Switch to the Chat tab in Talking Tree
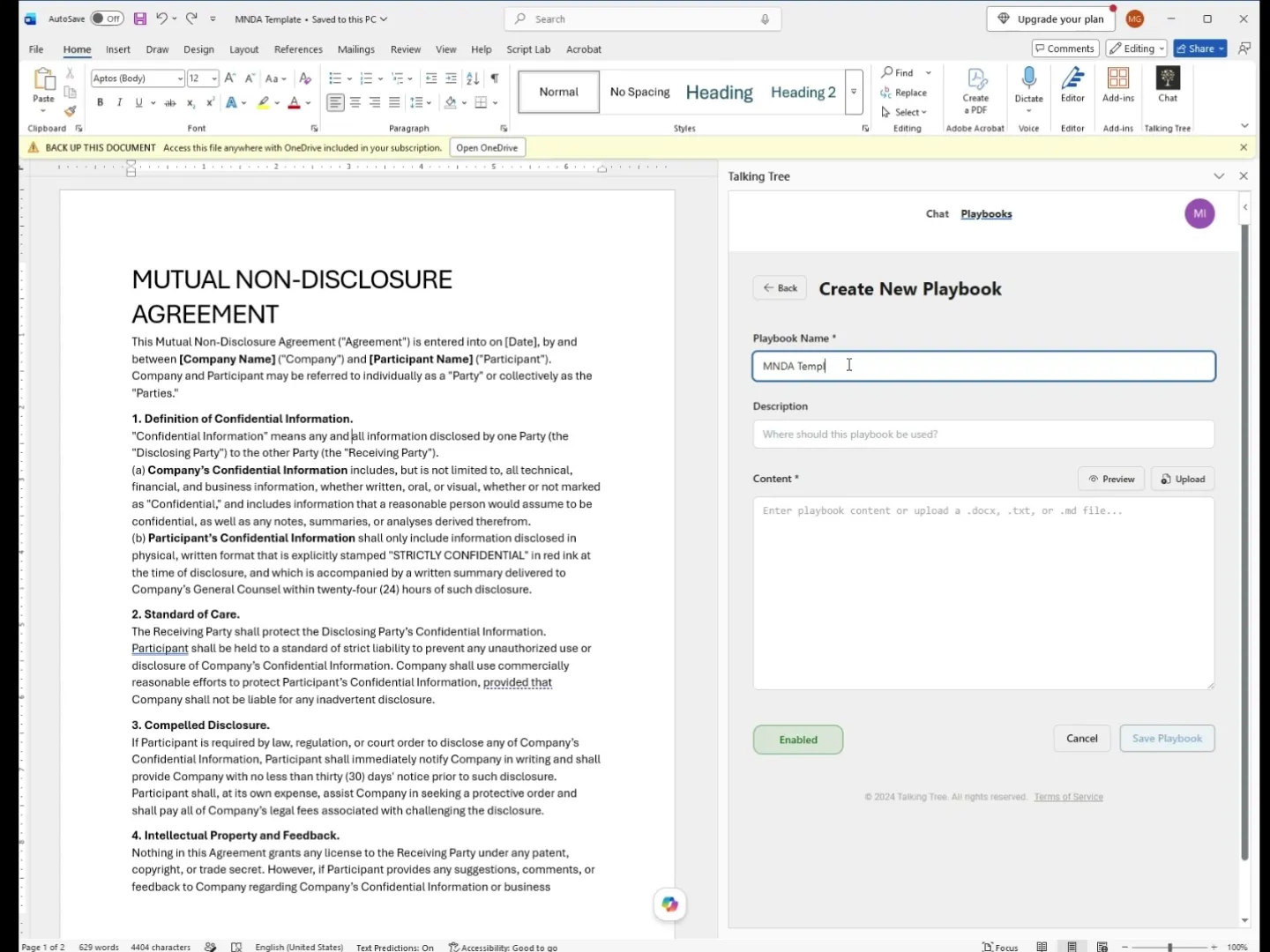Image resolution: width=1270 pixels, height=952 pixels. coord(937,213)
